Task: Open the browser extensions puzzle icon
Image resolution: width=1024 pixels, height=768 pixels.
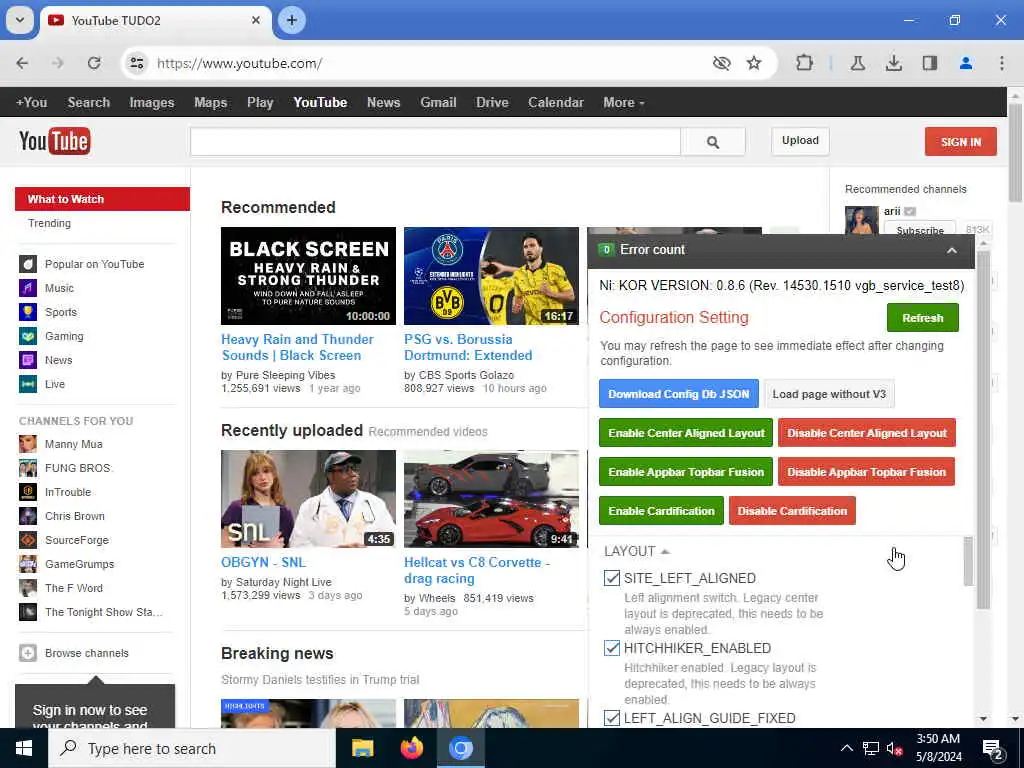Action: pos(805,63)
